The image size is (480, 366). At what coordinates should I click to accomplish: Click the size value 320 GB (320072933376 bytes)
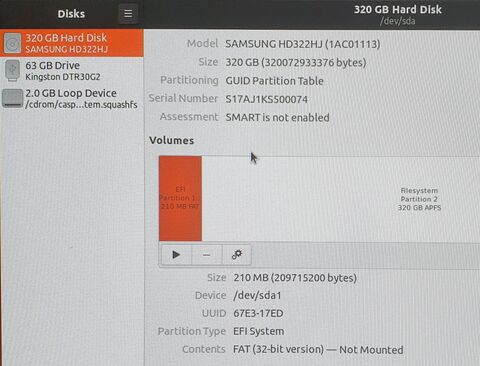pos(296,62)
